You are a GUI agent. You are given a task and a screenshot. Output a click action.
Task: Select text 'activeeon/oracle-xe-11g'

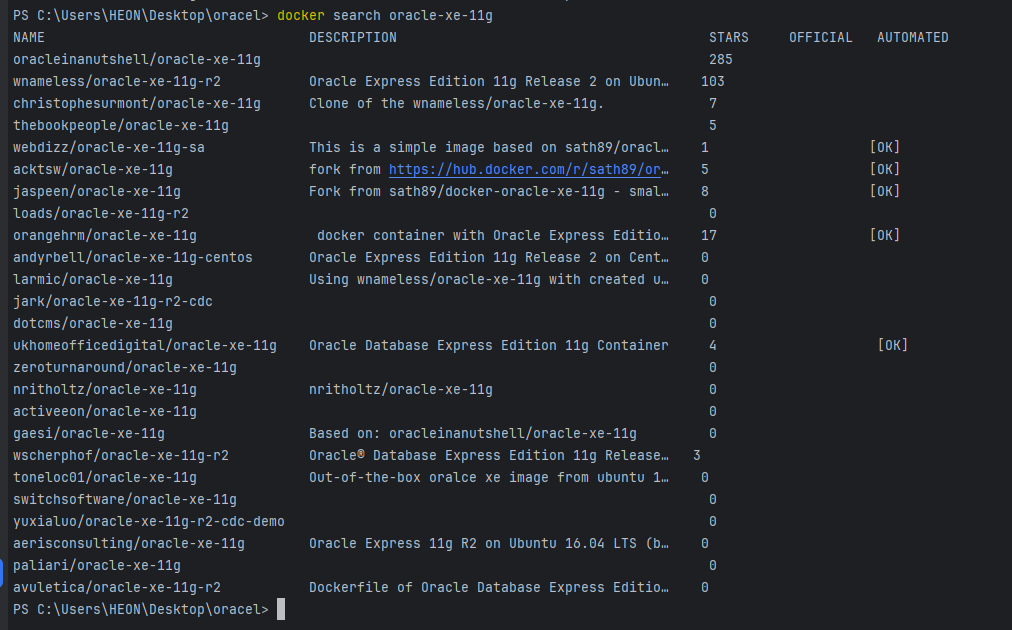(105, 411)
